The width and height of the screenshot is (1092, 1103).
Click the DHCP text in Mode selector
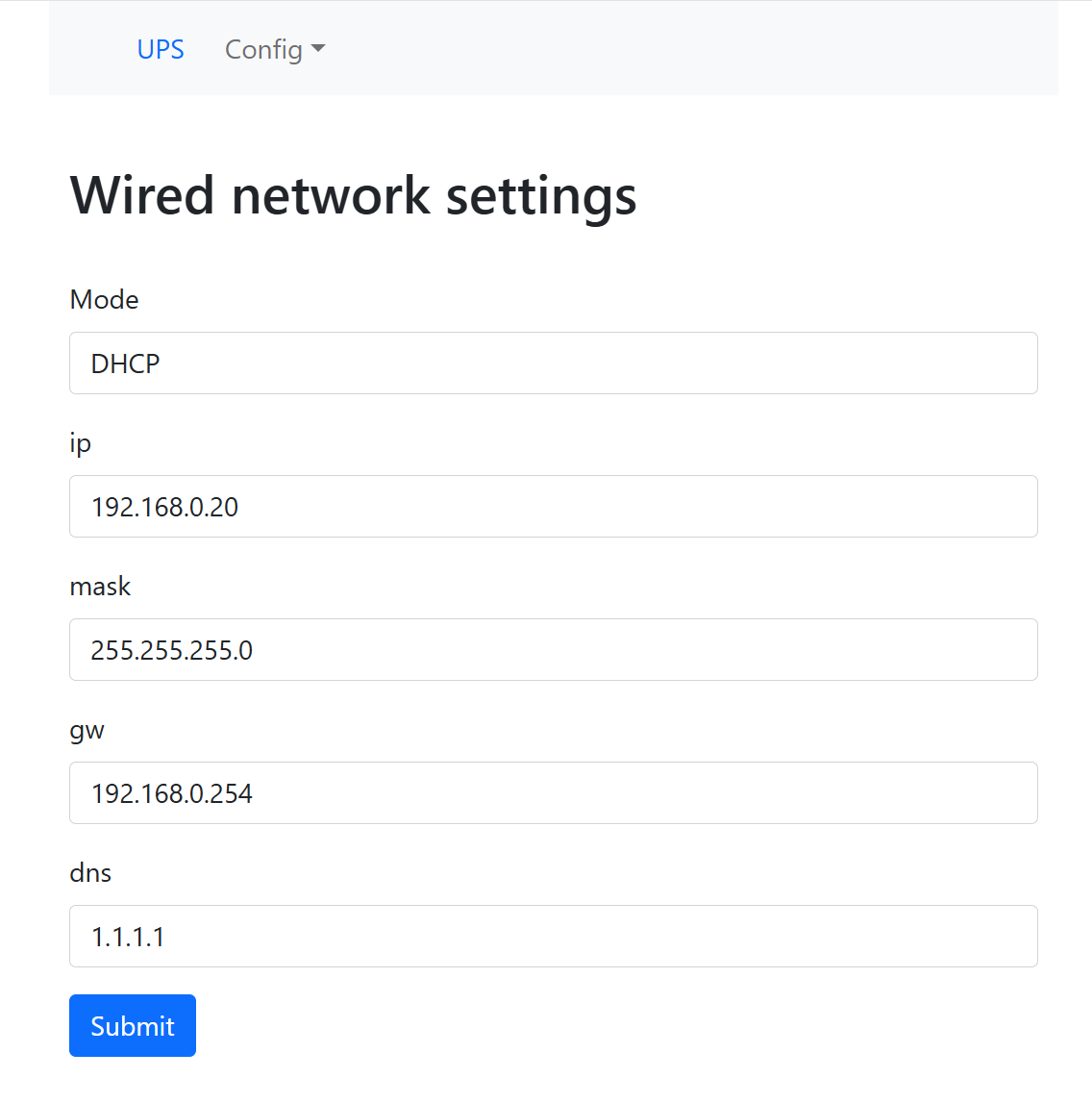pyautogui.click(x=125, y=363)
